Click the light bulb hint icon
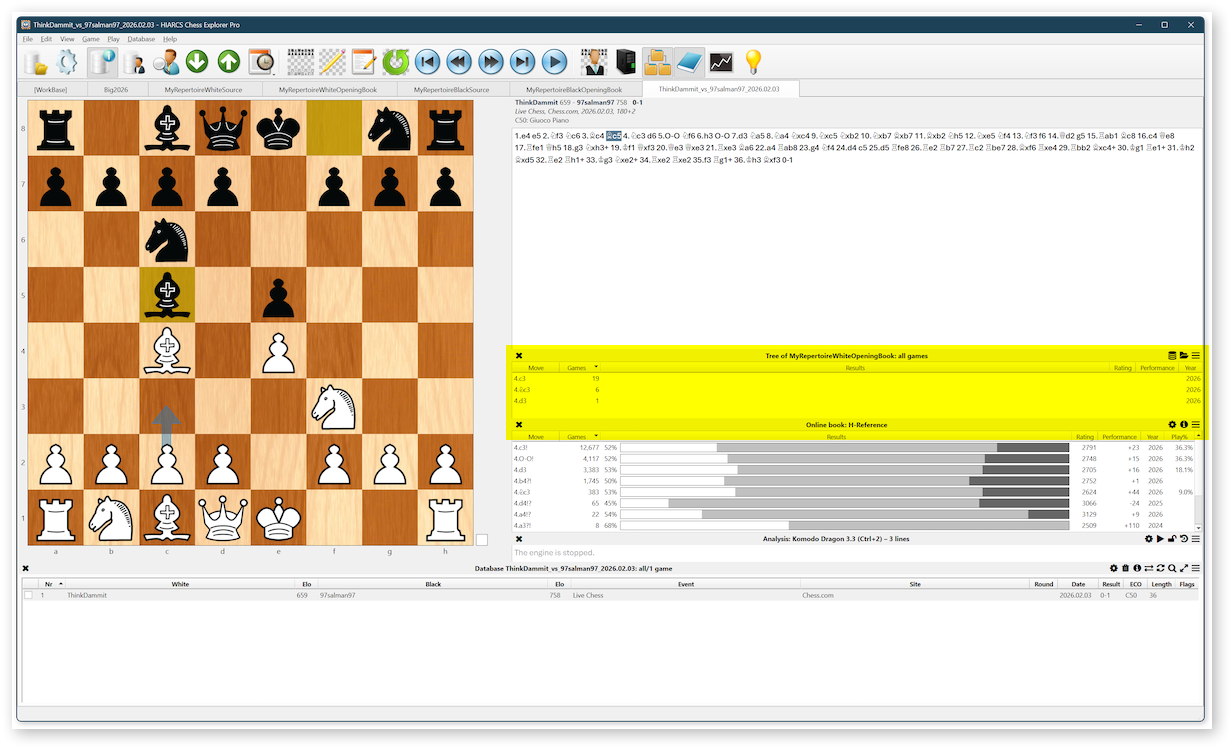The height and width of the screenshot is (749, 1232). coord(752,62)
